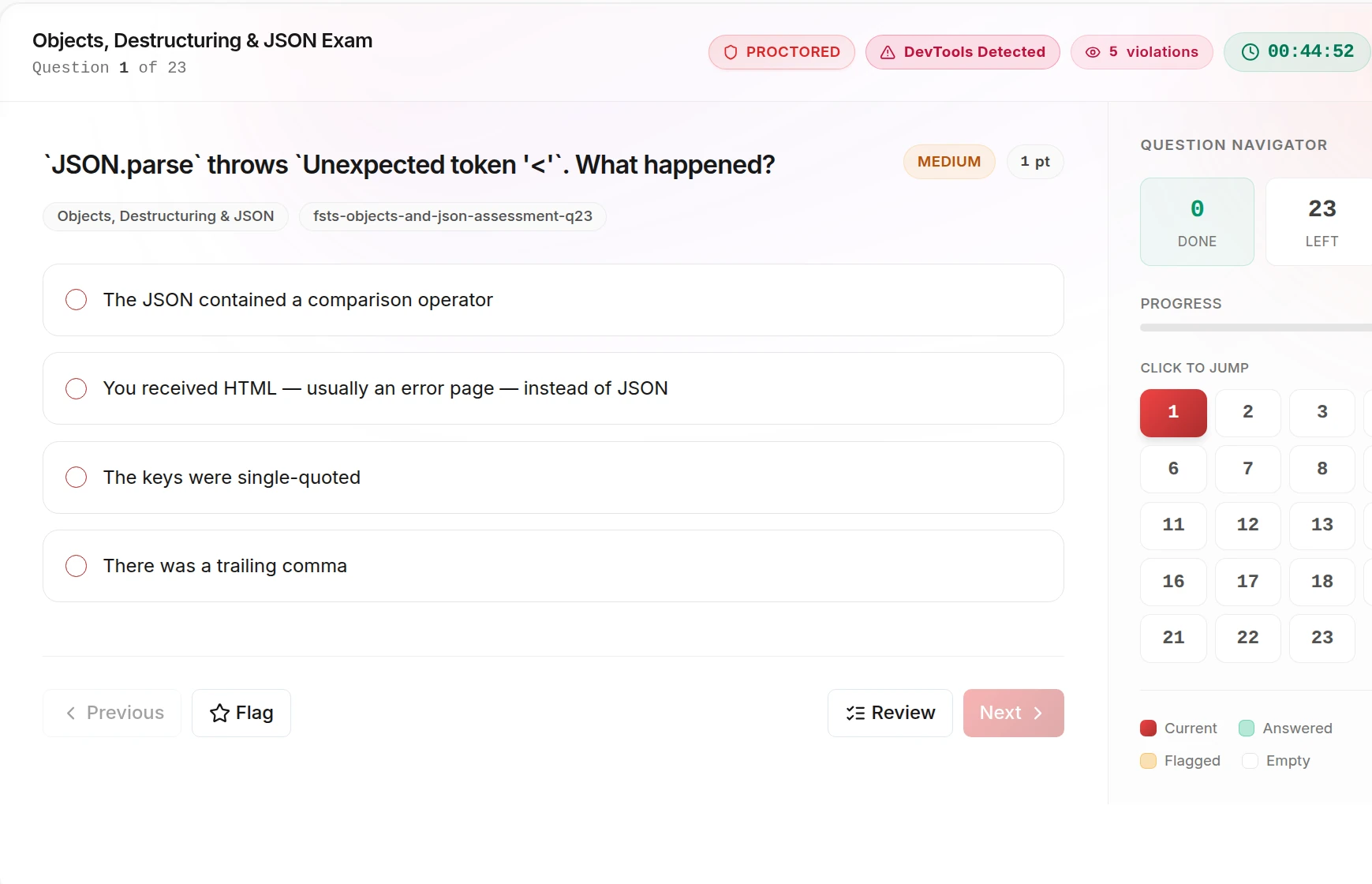Click the clock icon beside the timer
This screenshot has width=1372, height=884.
[1251, 52]
